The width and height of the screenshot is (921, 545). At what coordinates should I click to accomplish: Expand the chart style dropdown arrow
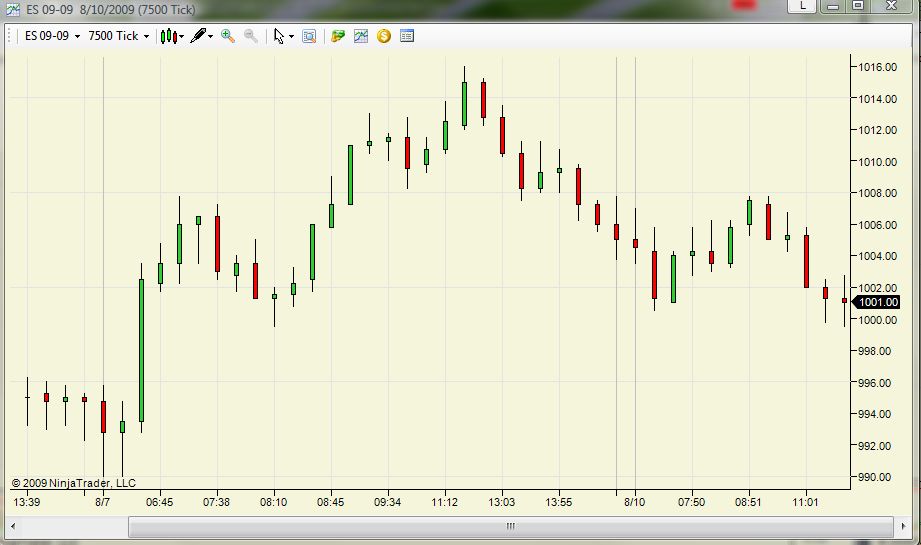point(181,36)
